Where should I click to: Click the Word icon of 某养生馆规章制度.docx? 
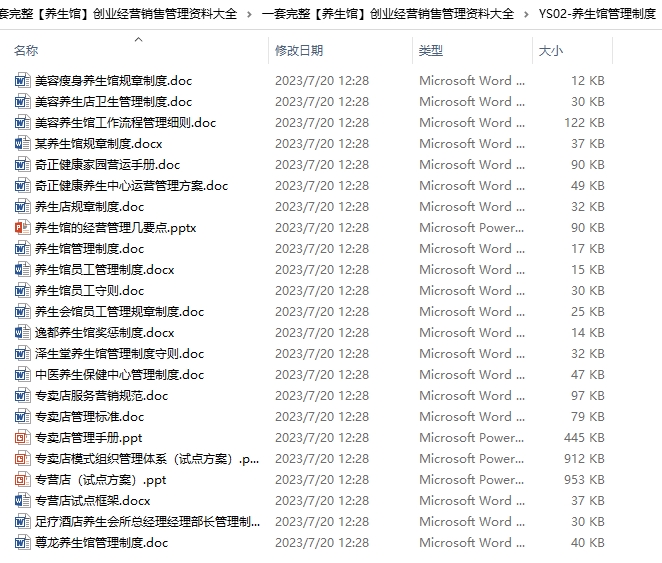[23, 143]
